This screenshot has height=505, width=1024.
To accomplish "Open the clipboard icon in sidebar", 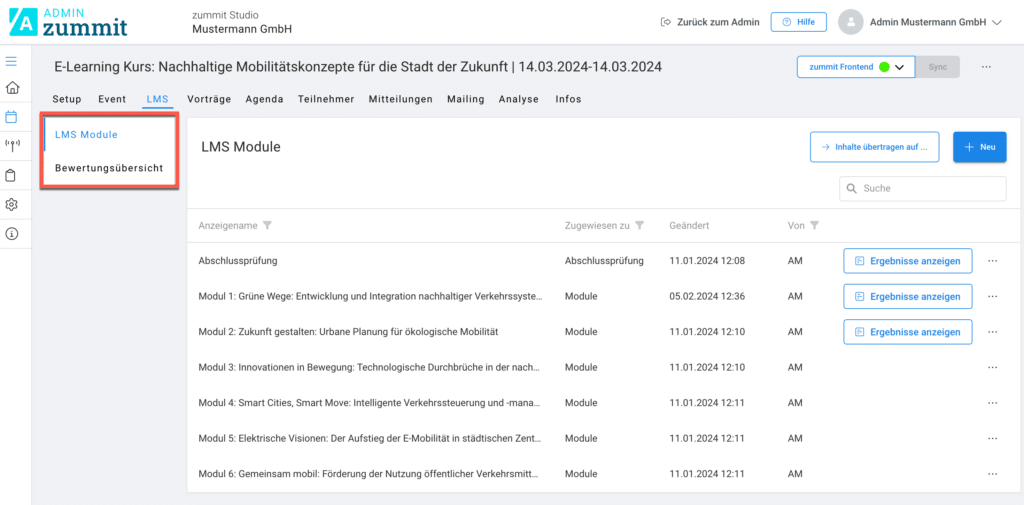I will tap(12, 175).
